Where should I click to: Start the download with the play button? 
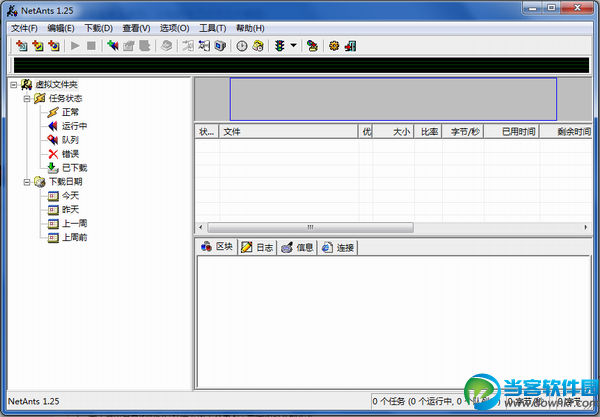(75, 46)
